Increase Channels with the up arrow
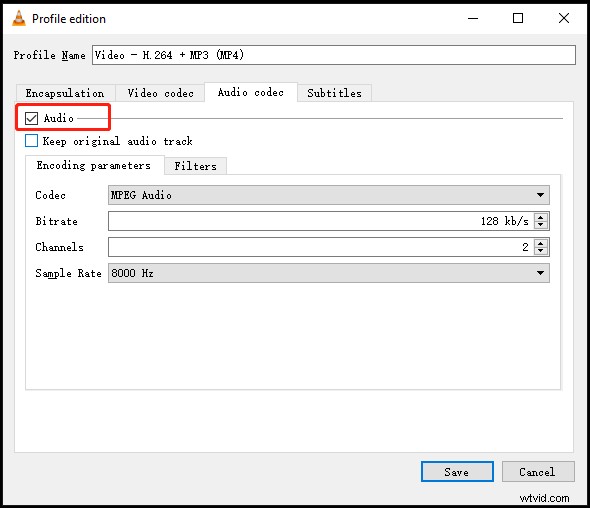The image size is (590, 508). tap(541, 243)
